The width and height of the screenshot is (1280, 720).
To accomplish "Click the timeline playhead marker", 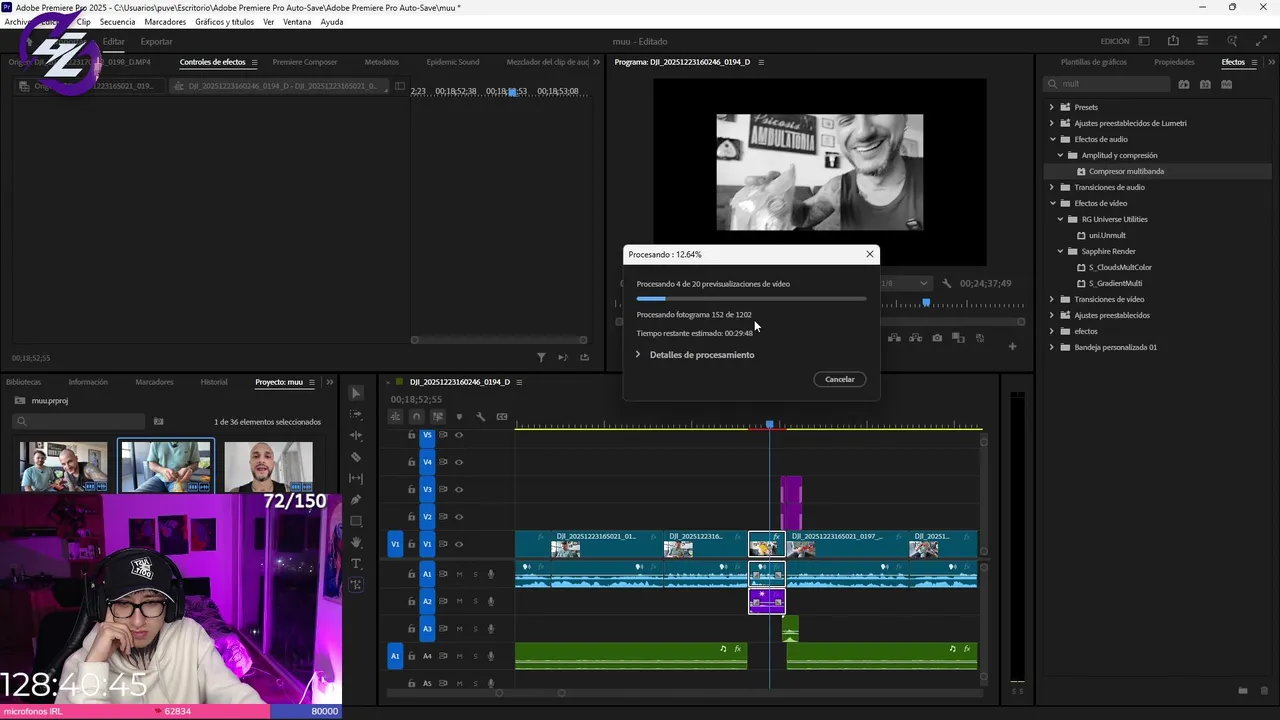I will [769, 425].
